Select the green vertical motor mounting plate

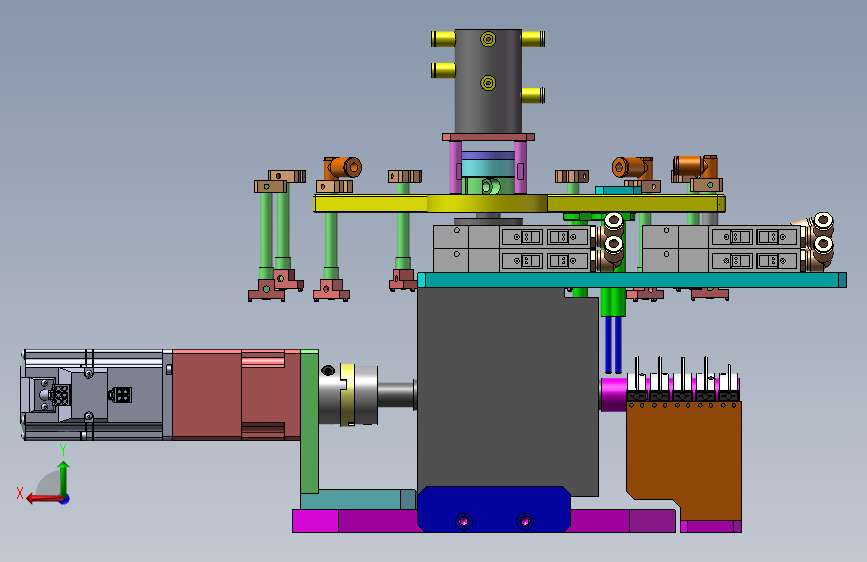click(310, 422)
